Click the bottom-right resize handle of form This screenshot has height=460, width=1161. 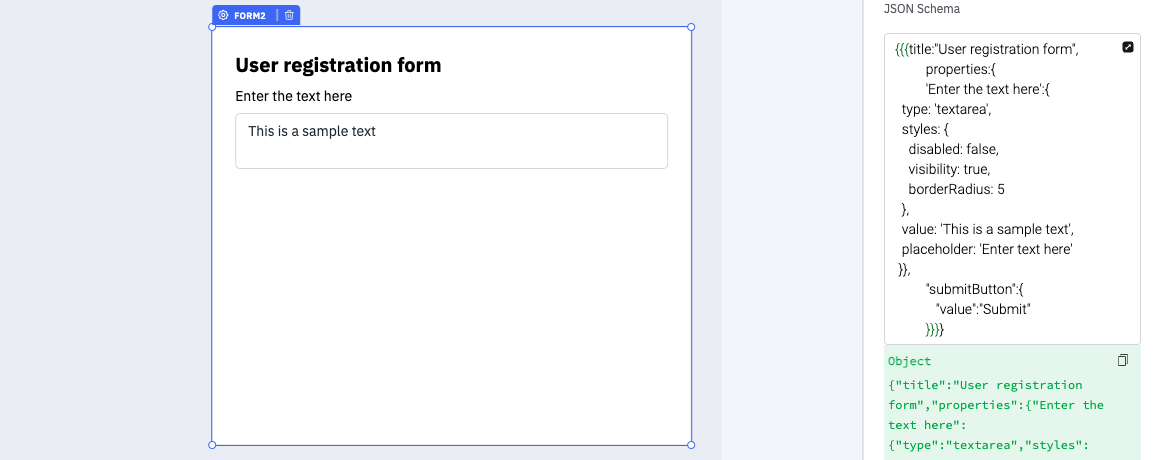(691, 445)
